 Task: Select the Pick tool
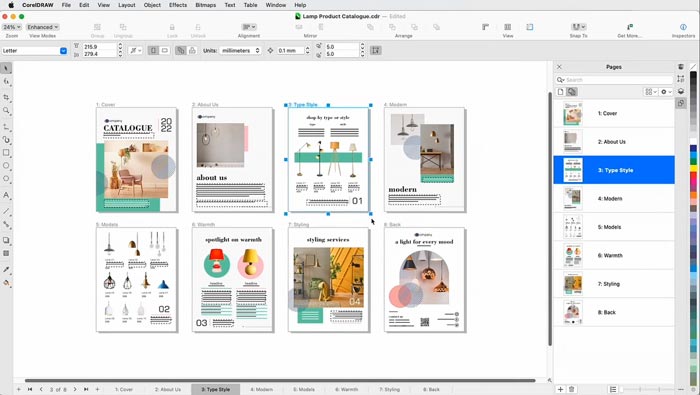[x=6, y=68]
